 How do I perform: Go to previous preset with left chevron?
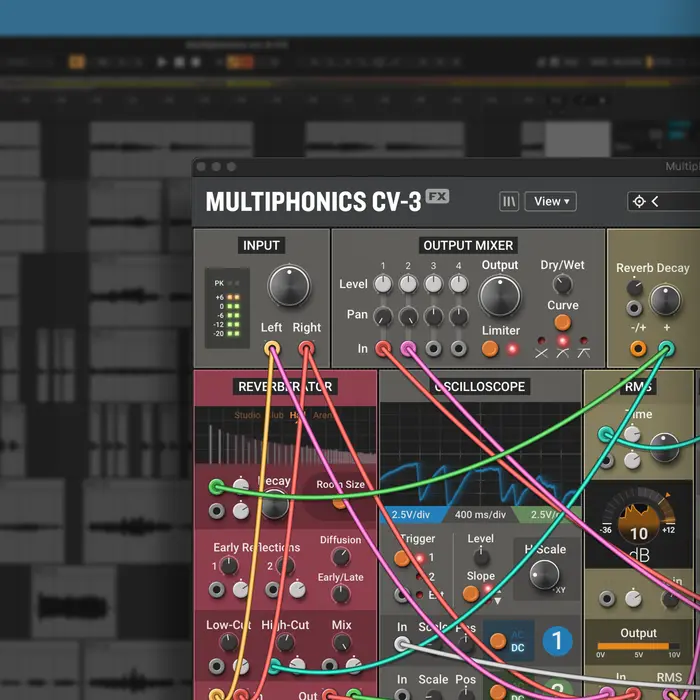(655, 202)
